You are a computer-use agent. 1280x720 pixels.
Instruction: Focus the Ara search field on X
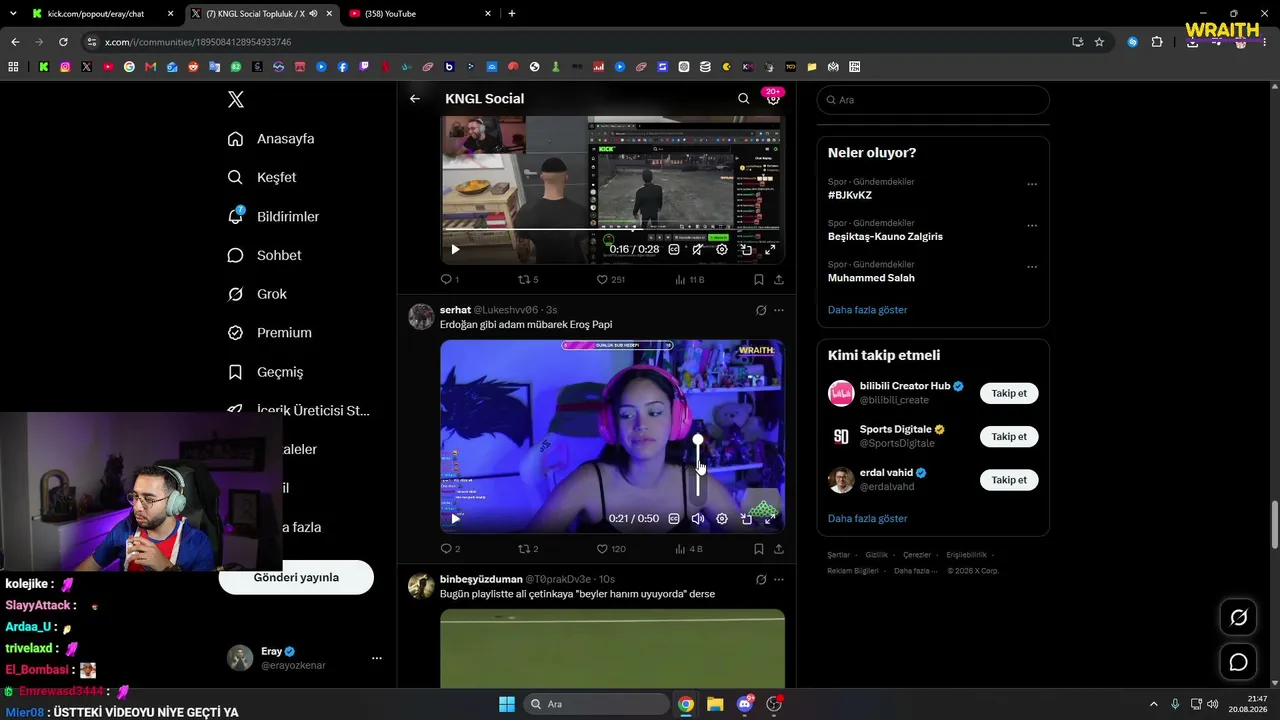point(933,100)
